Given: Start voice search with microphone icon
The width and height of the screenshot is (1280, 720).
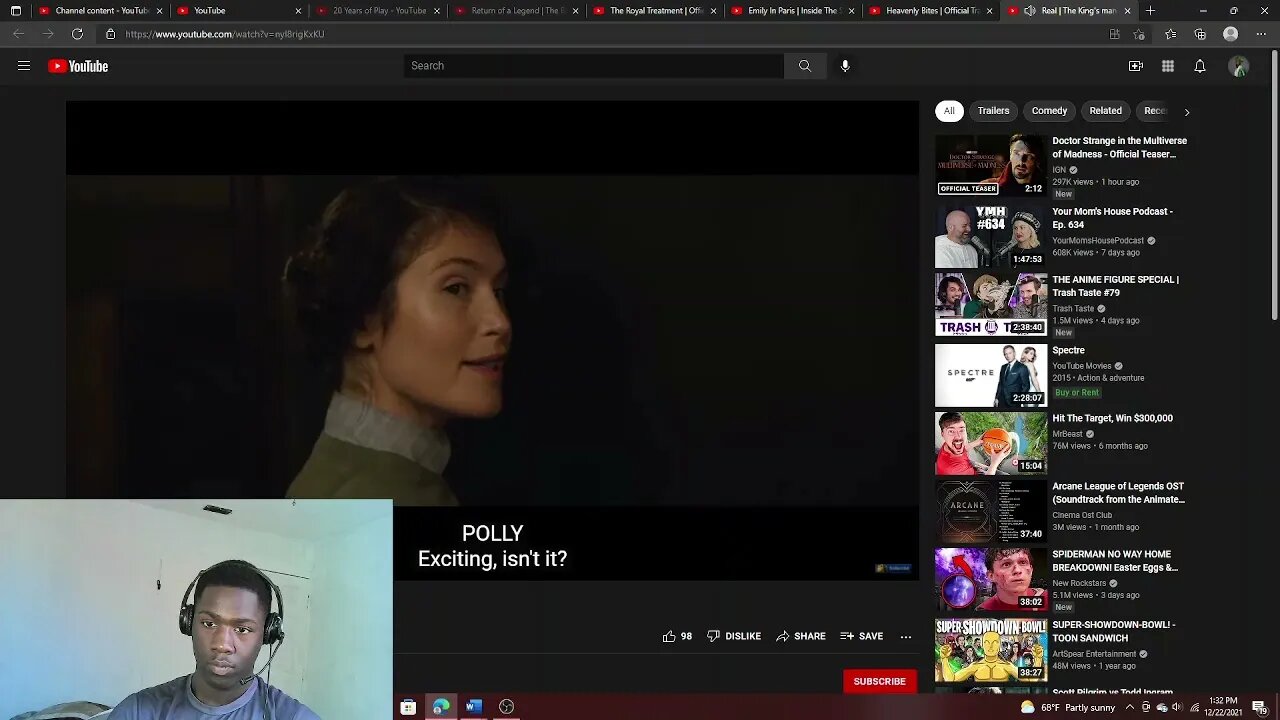Looking at the screenshot, I should click(x=845, y=66).
